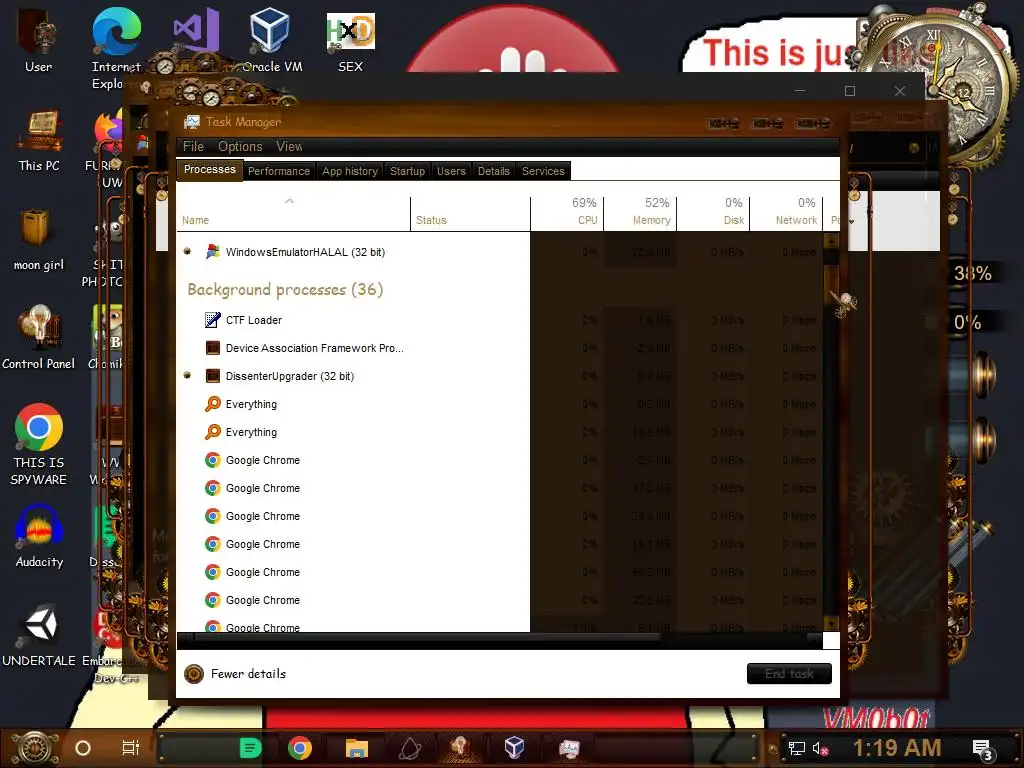Click the vertical scrollbar's down arrow in process list

tap(831, 624)
